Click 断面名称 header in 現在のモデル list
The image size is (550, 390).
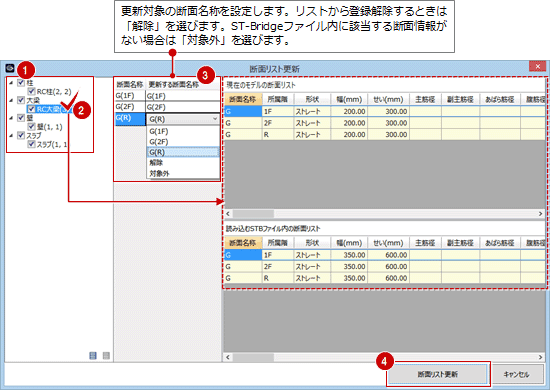coord(243,99)
